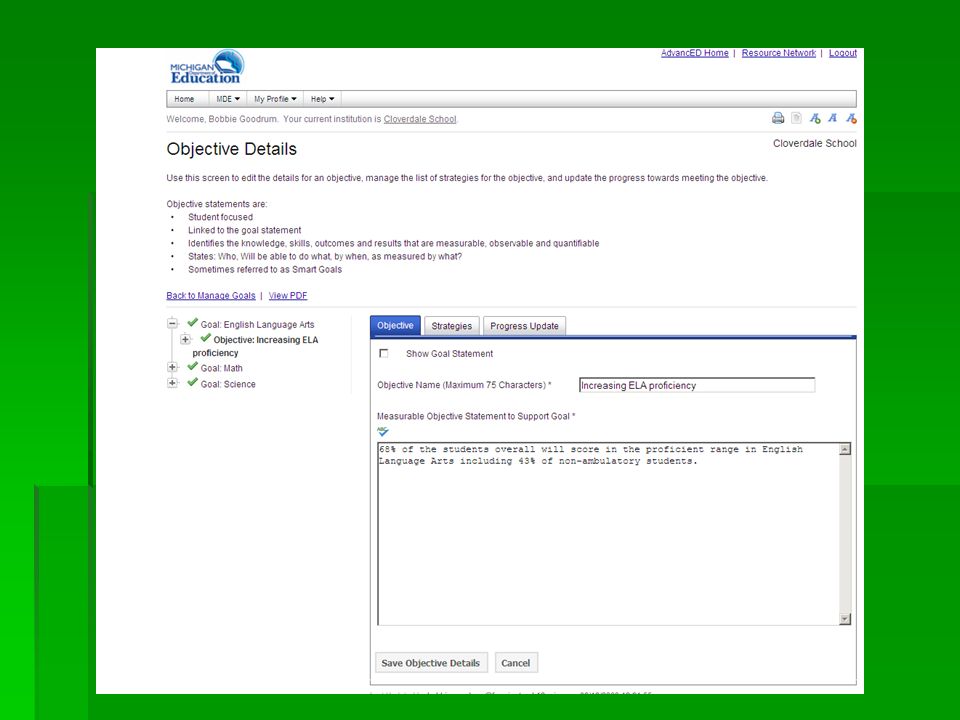
Task: Decrease font size with red A icon
Action: coord(851,118)
